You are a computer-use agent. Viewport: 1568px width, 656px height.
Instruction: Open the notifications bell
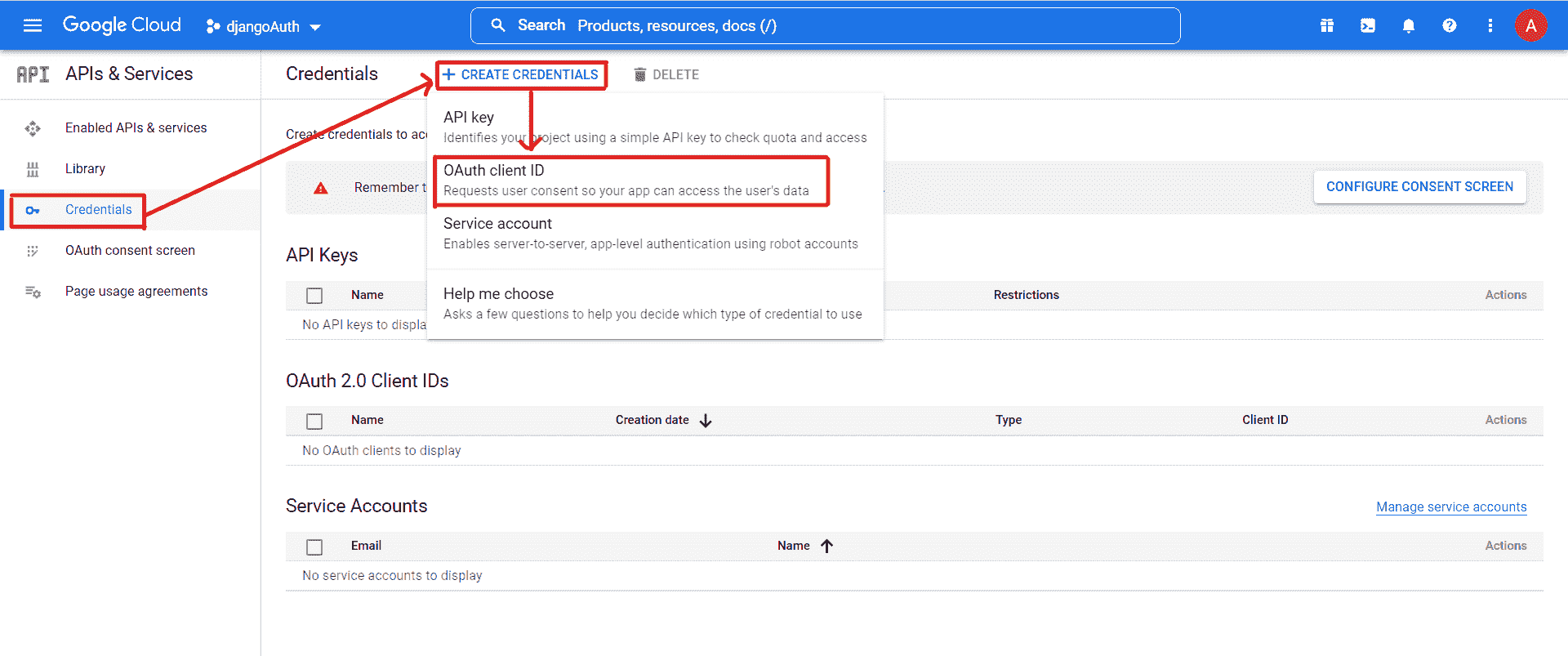1409,25
